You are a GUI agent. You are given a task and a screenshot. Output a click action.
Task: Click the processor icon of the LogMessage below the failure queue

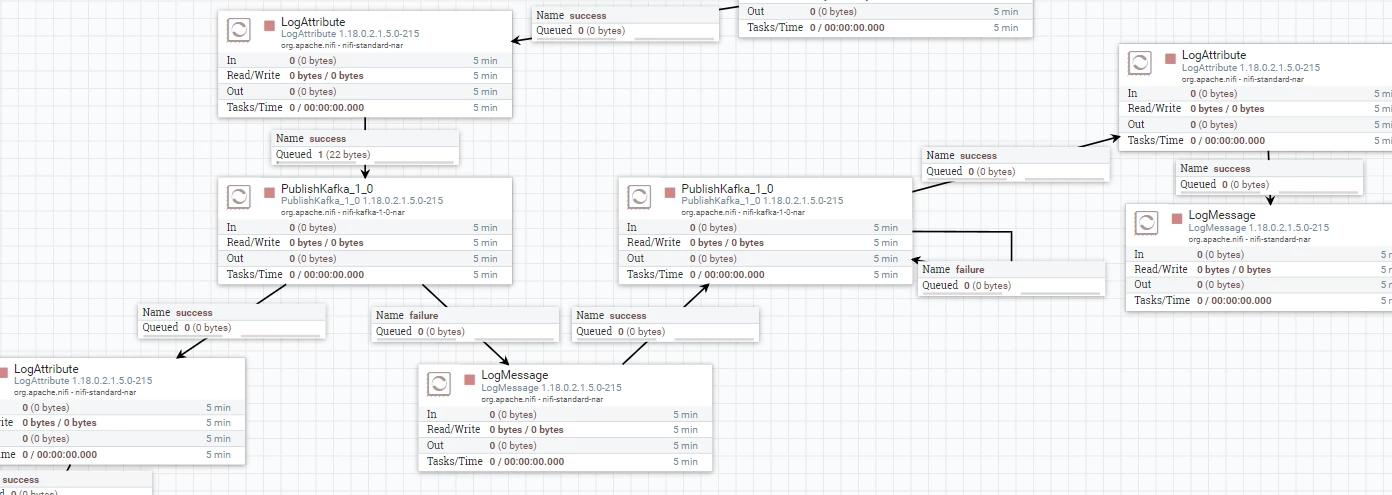[439, 383]
